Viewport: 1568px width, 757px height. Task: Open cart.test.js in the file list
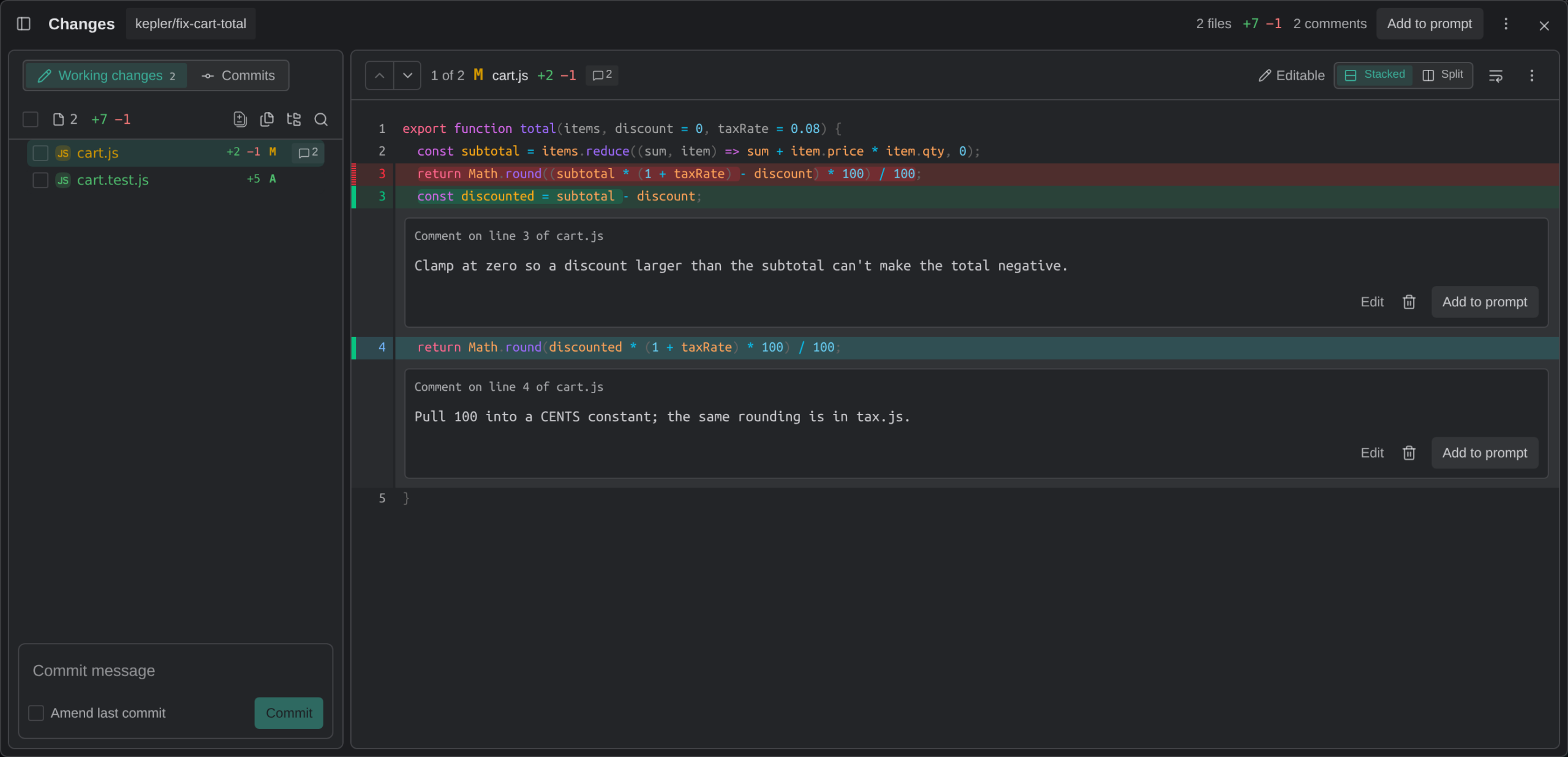175,180
